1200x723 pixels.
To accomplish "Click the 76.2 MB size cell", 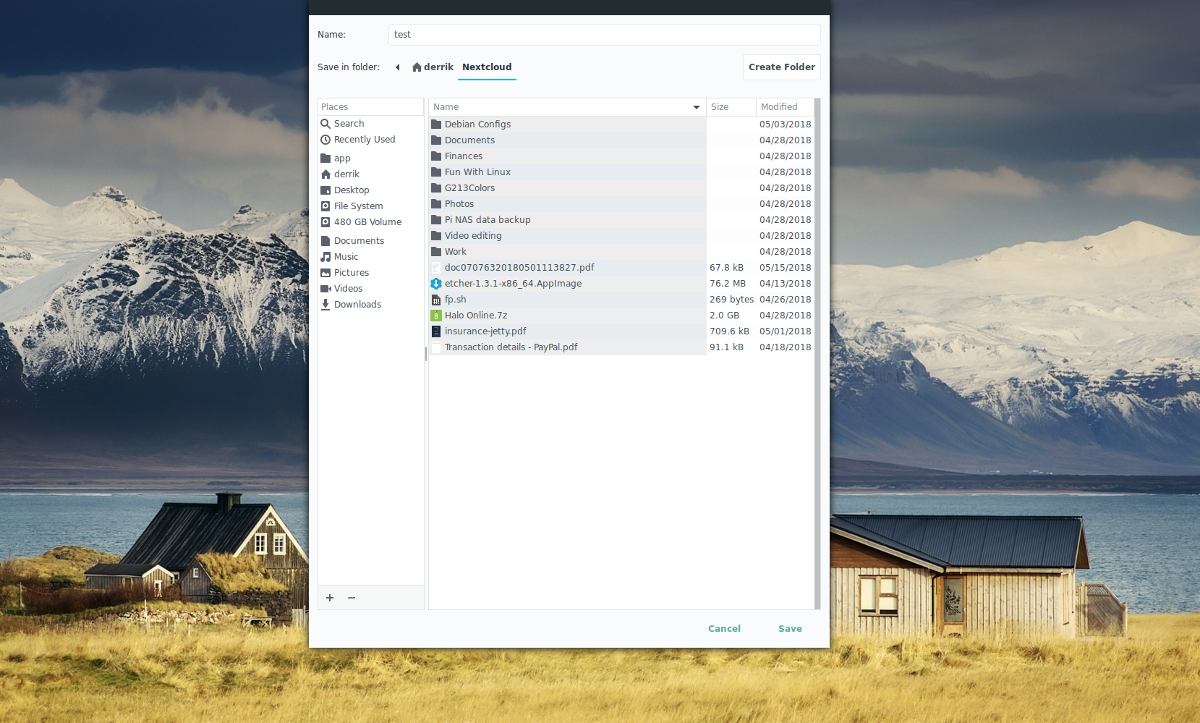I will point(726,284).
